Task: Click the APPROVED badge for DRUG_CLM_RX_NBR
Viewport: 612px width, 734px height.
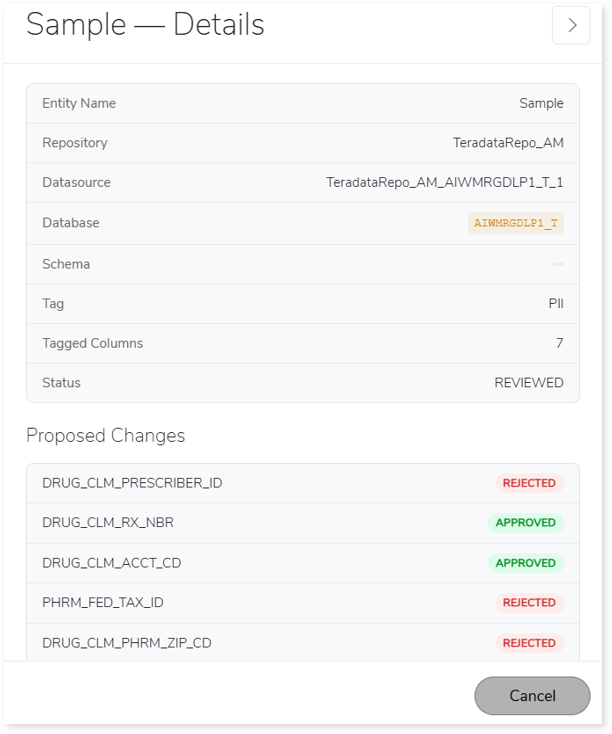Action: 526,523
